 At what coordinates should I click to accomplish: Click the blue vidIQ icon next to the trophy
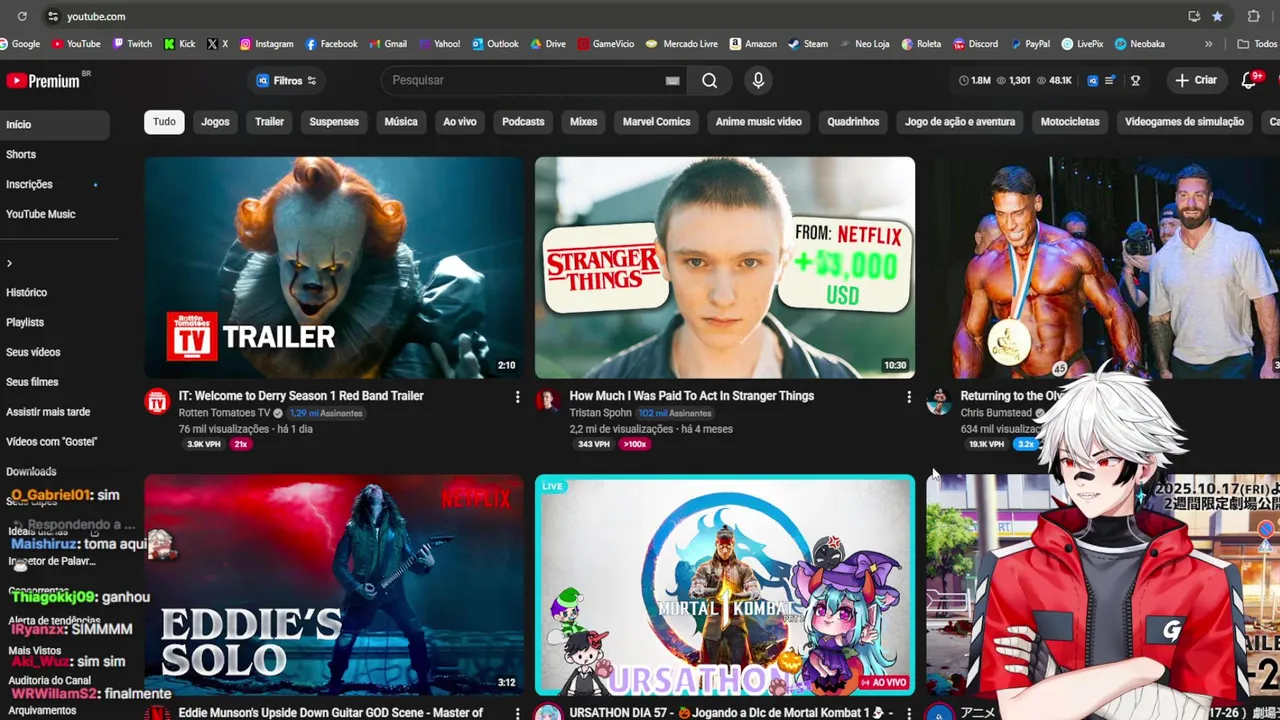point(1093,80)
